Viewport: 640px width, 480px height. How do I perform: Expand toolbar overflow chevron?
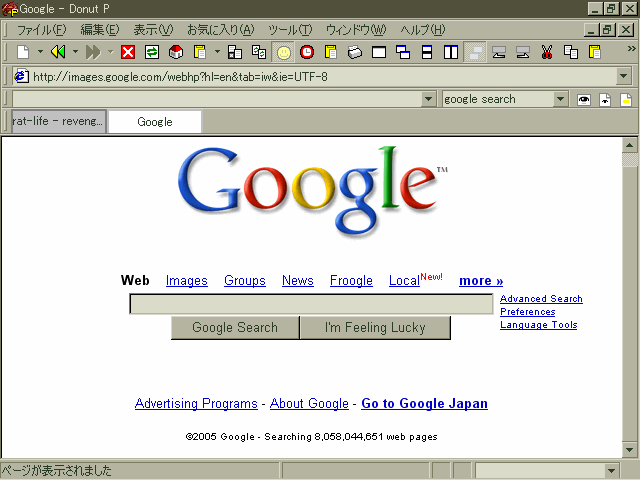[x=631, y=49]
